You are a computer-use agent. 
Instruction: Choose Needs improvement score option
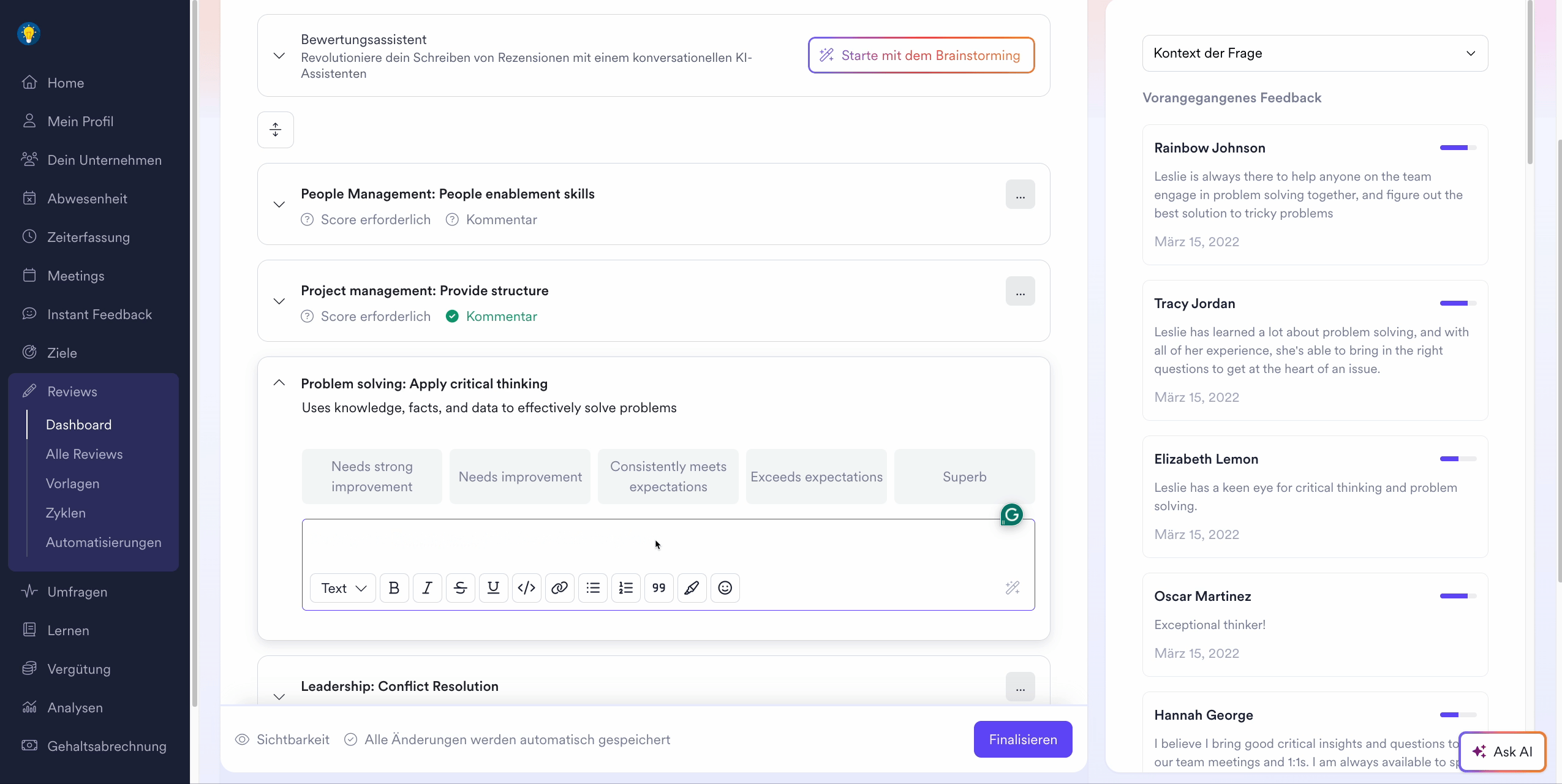(519, 477)
